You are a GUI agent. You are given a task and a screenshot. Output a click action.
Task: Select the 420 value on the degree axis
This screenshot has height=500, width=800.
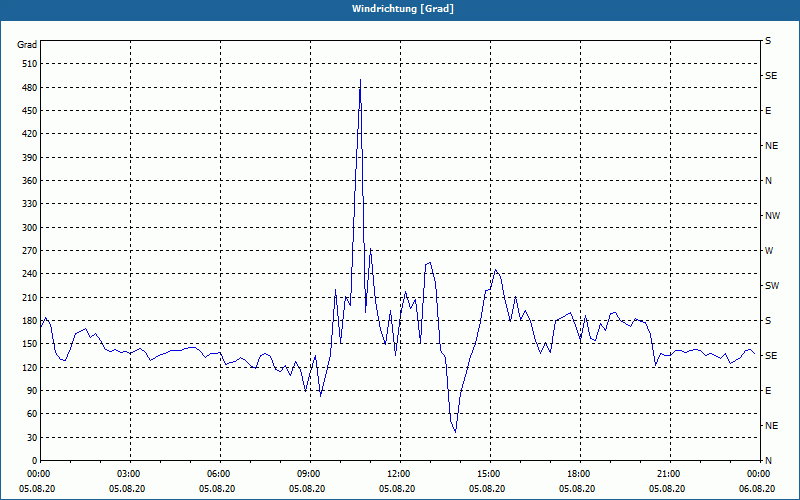click(30, 134)
